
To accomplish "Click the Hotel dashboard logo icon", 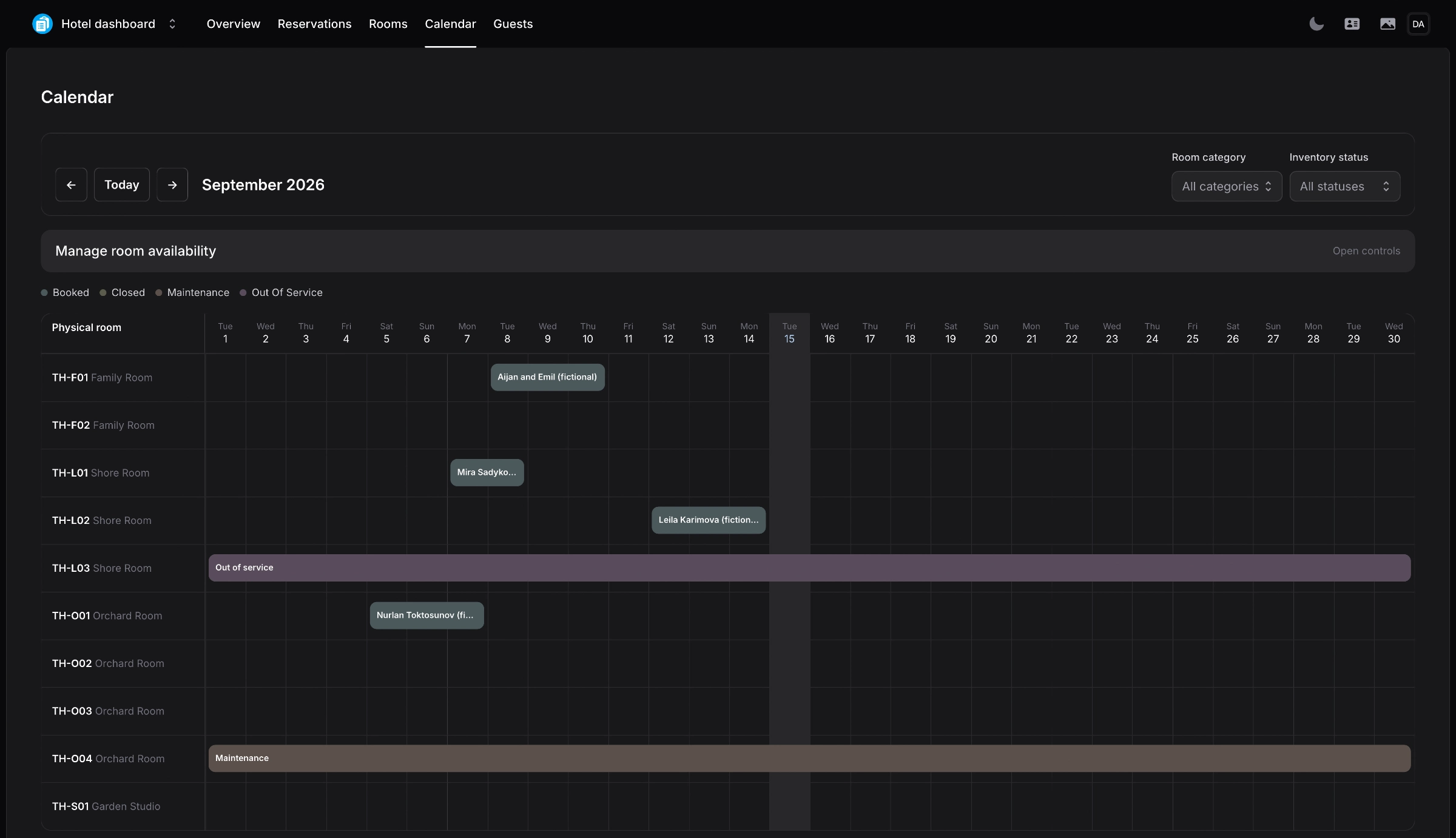I will click(x=42, y=24).
